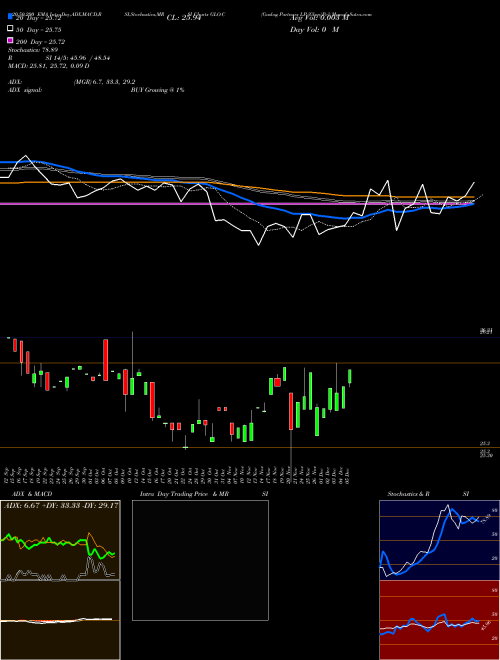Select the '200 Day = 25.72' legend text

[40, 42]
